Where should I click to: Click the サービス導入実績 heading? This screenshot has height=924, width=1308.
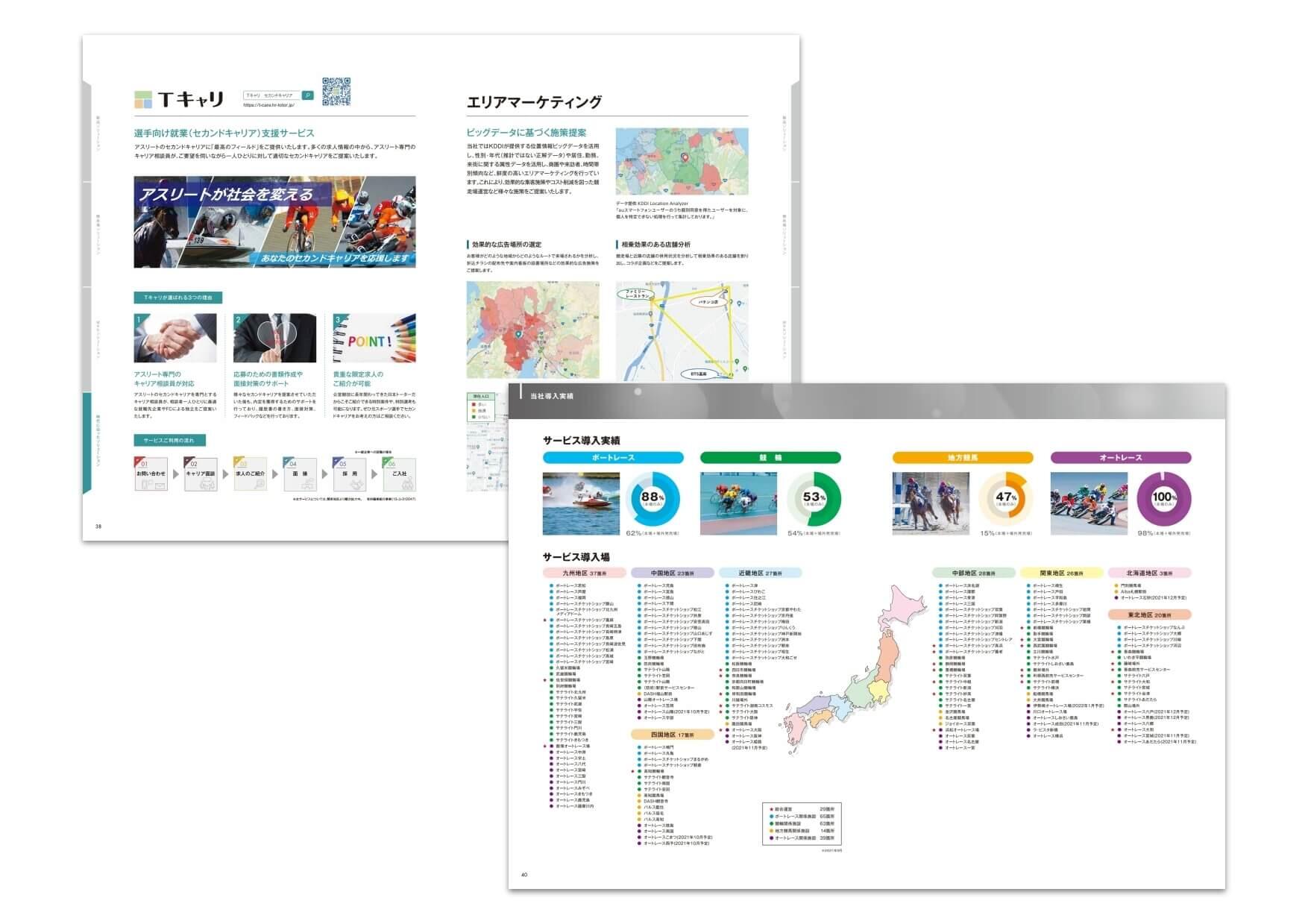[x=581, y=441]
